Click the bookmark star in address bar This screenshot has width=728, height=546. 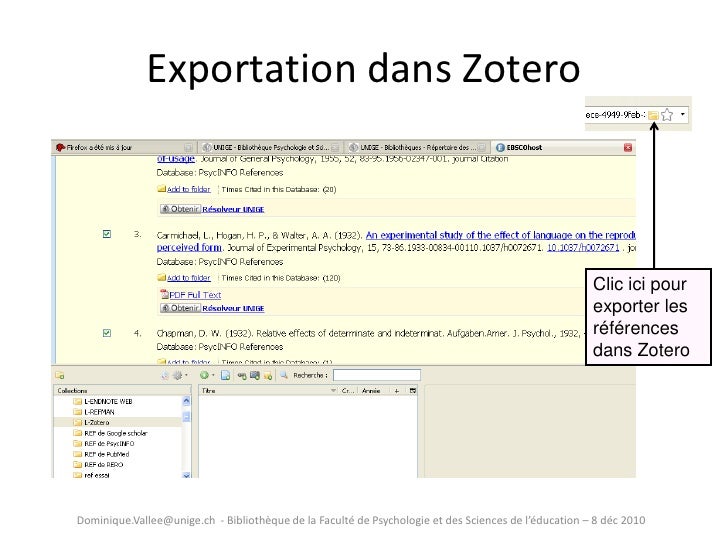click(x=667, y=115)
